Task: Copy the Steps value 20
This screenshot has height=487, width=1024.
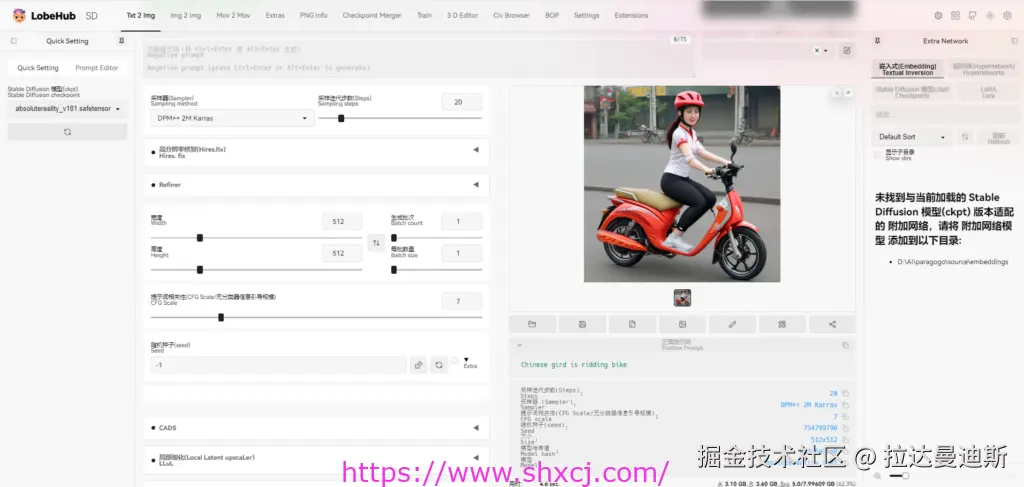Action: 845,394
